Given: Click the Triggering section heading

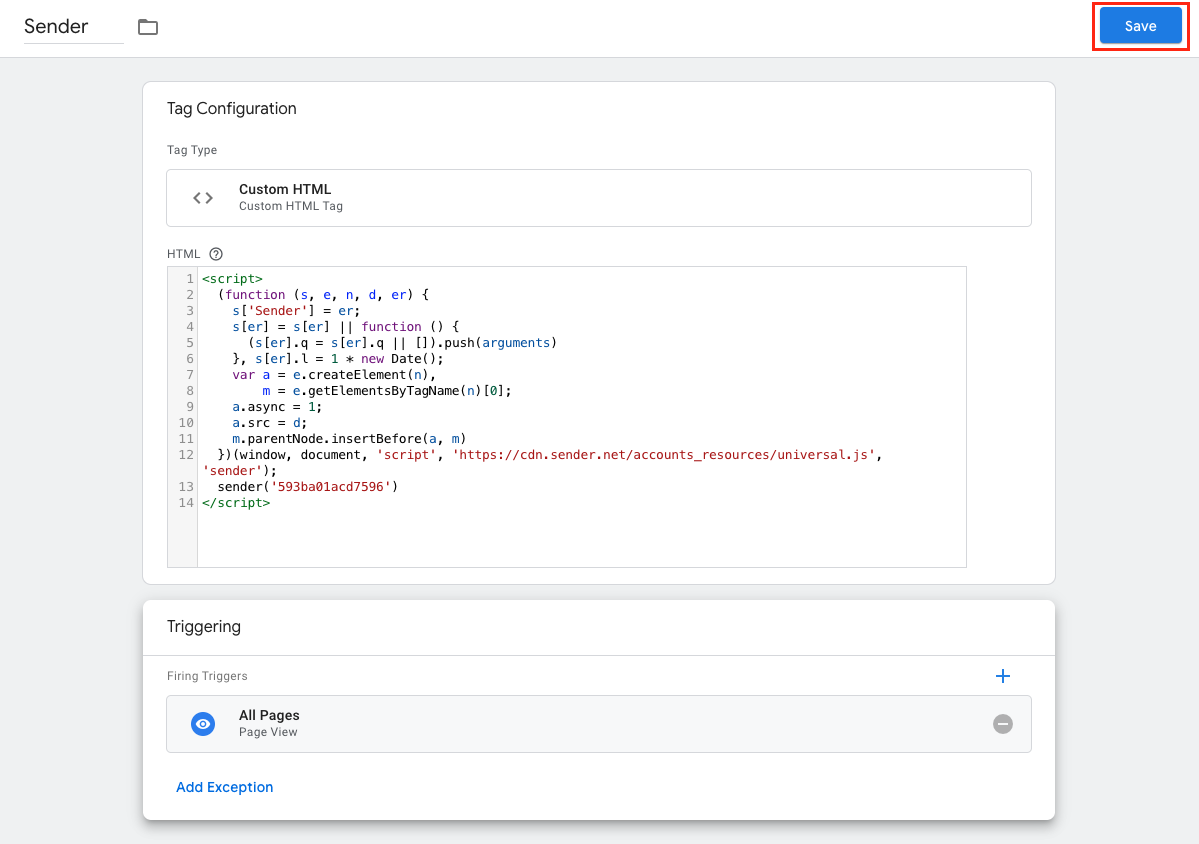Looking at the screenshot, I should pos(204,627).
